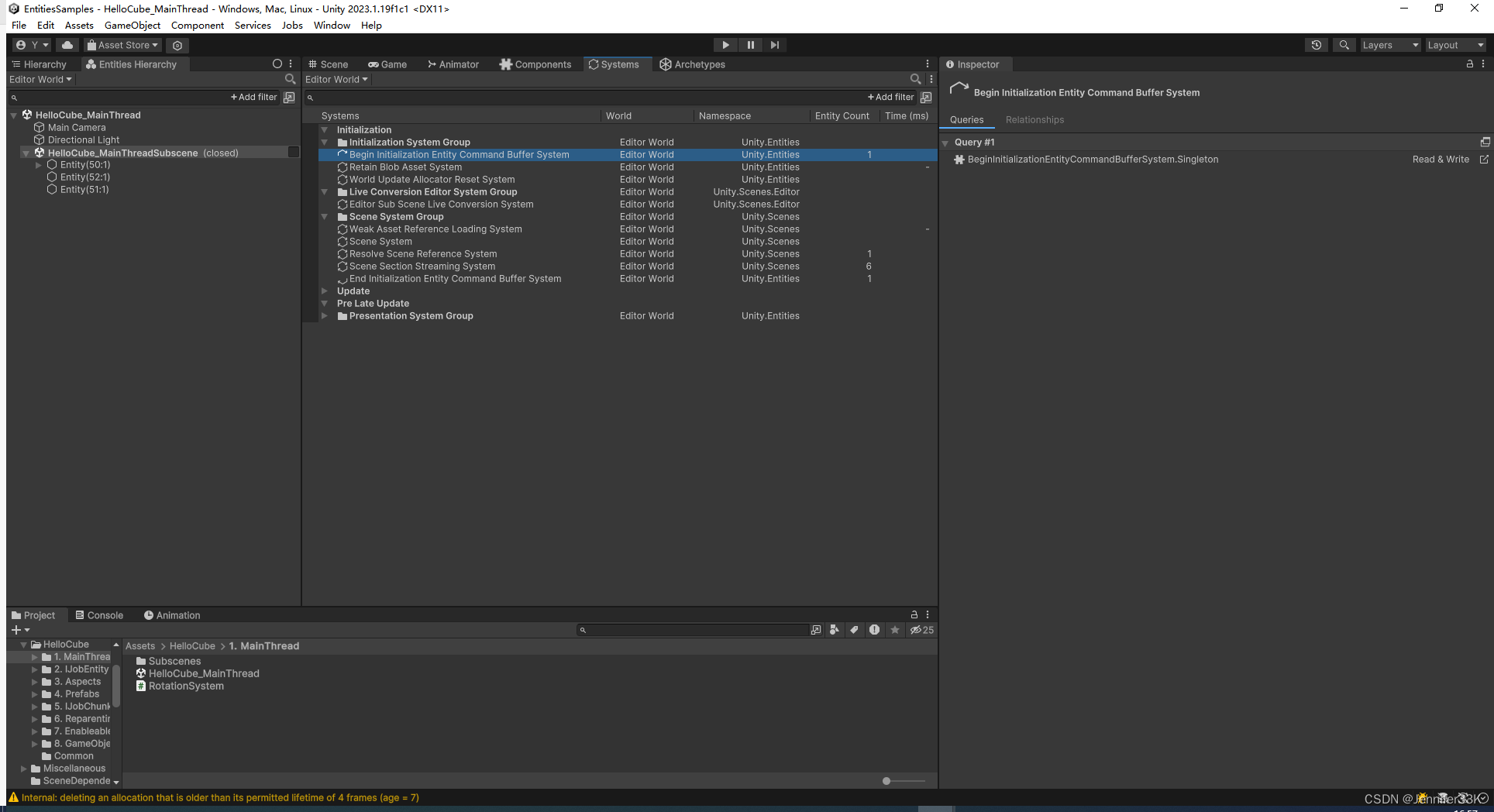Collapse Query #1 foldout

point(945,143)
